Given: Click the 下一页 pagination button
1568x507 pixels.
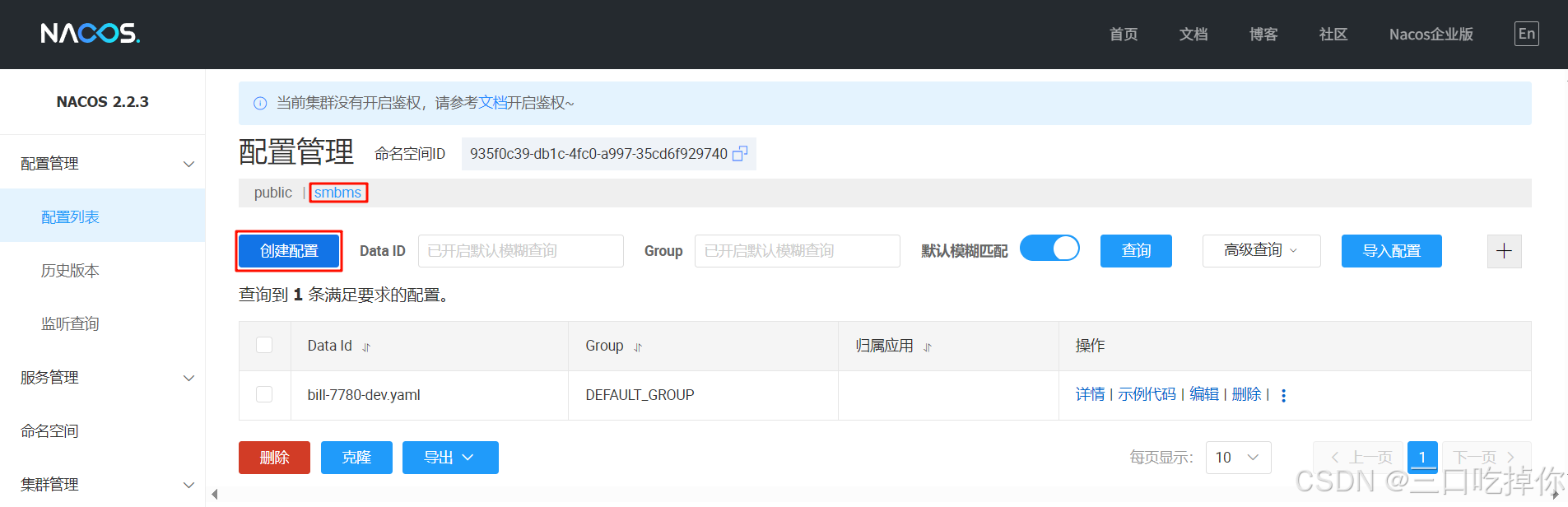Looking at the screenshot, I should 1485,458.
